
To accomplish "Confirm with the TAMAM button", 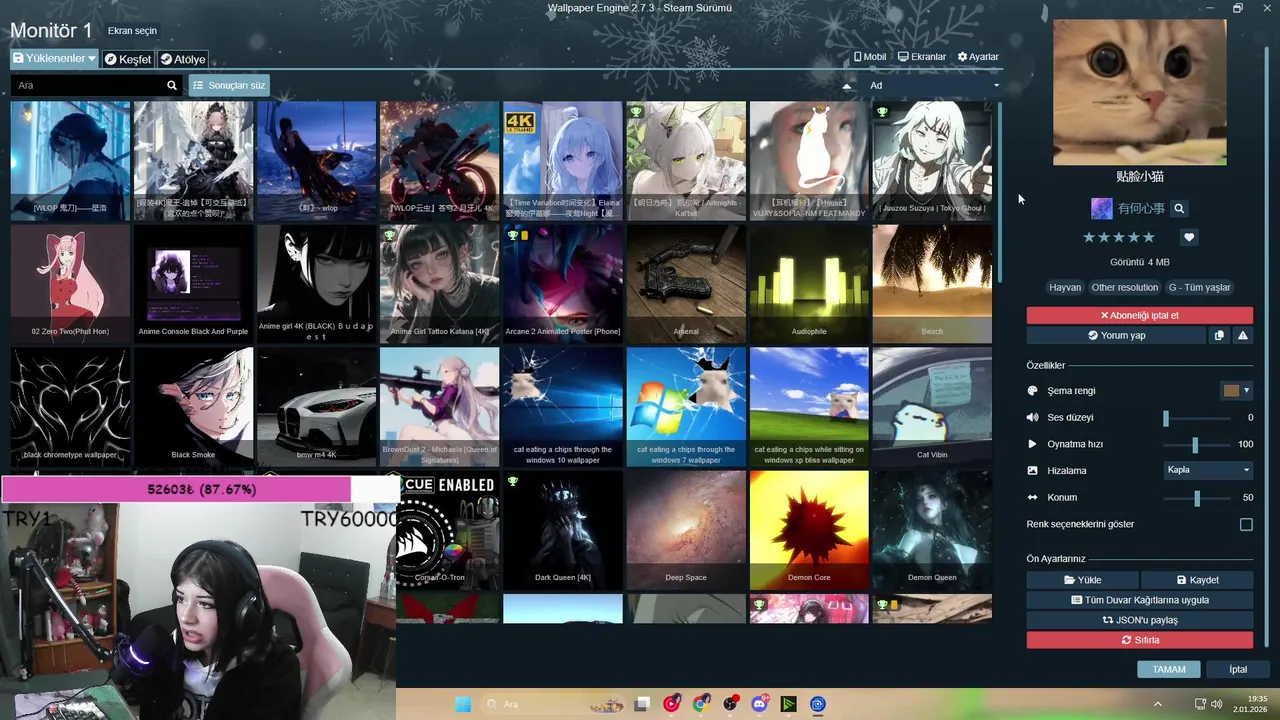I will coord(1169,669).
